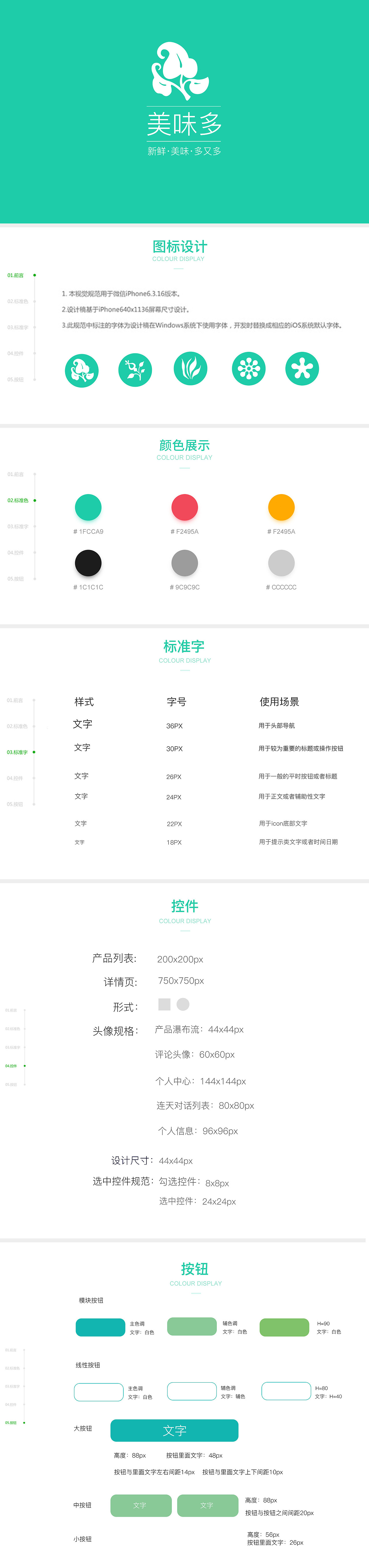The height and width of the screenshot is (1568, 369).
Task: Pick the gray #9C9C9C swatch
Action: point(184,563)
